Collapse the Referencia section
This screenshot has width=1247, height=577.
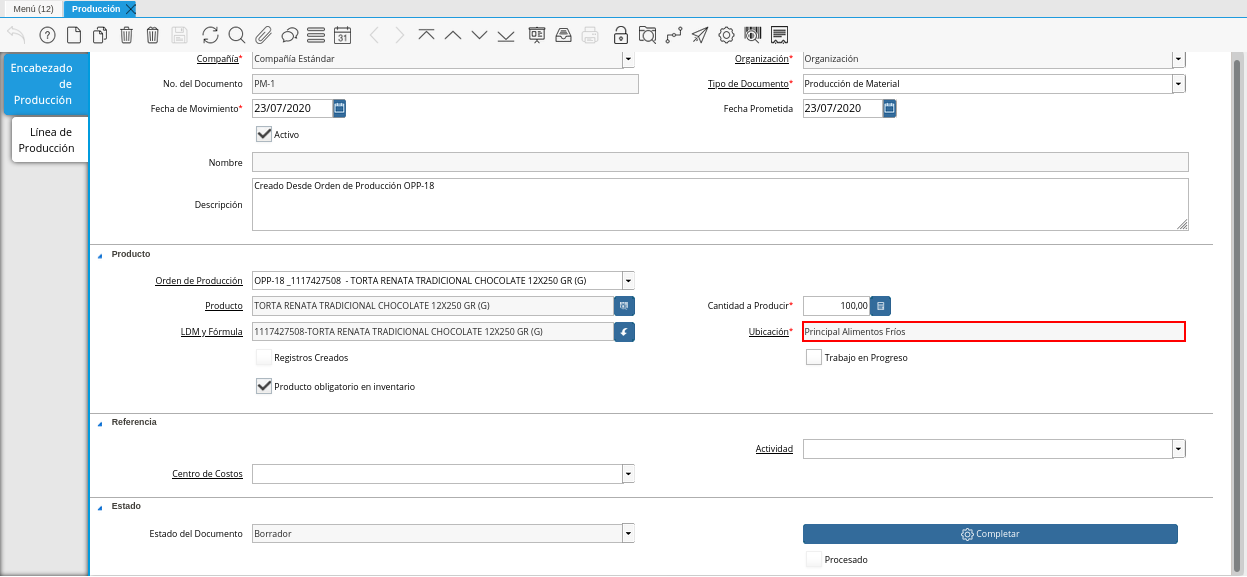[x=100, y=423]
